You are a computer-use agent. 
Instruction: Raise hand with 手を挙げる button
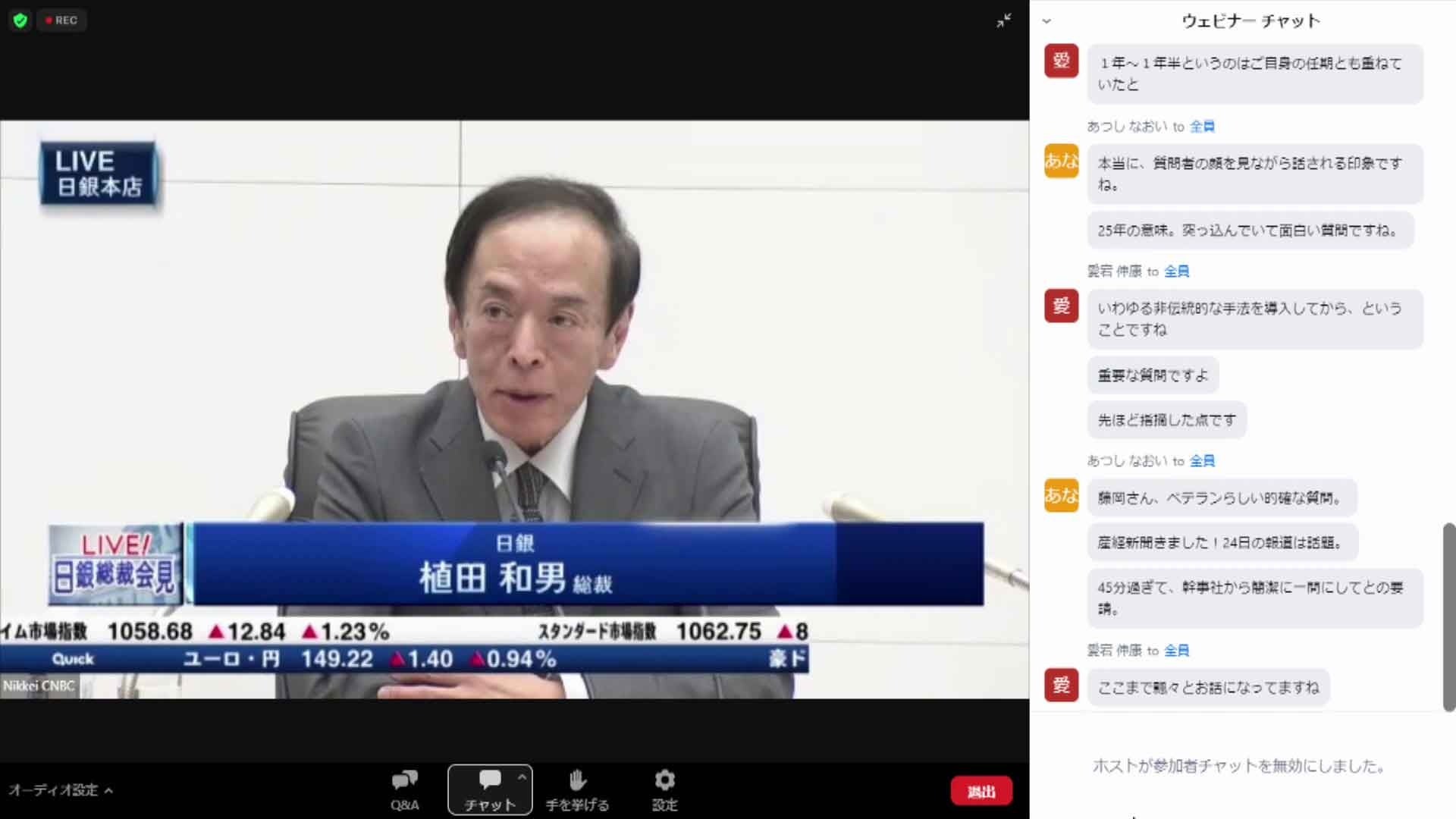tap(577, 789)
